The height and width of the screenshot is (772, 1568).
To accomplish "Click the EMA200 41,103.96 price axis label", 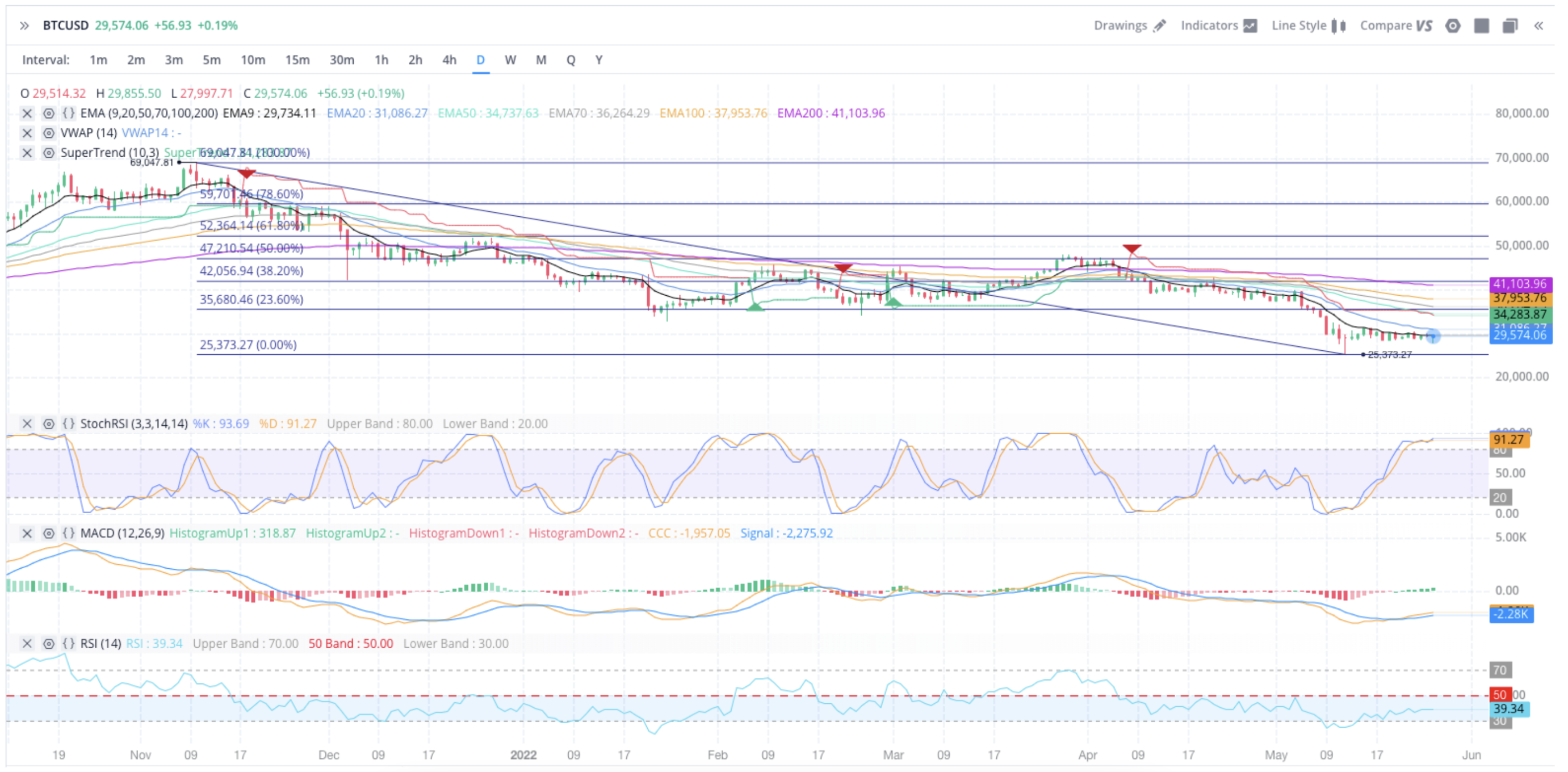I will pos(1519,284).
